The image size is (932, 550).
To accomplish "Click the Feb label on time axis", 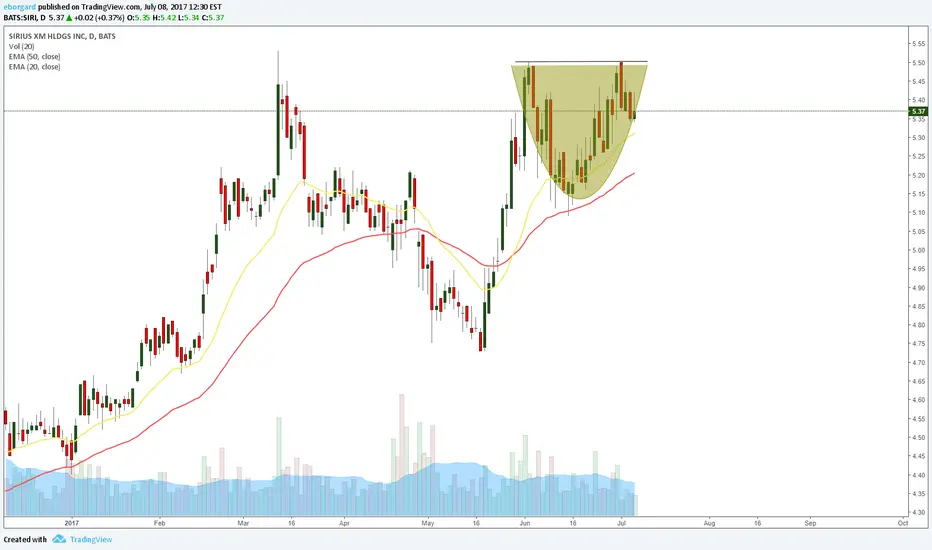I will (x=159, y=523).
